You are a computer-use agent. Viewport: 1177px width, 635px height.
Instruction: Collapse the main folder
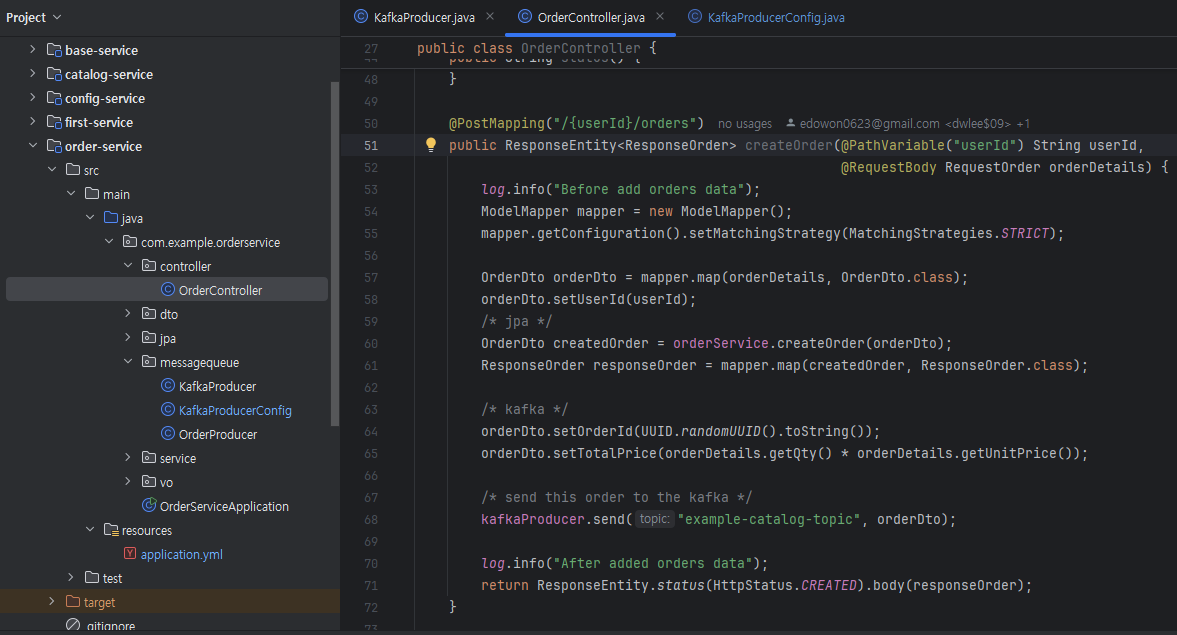[71, 194]
